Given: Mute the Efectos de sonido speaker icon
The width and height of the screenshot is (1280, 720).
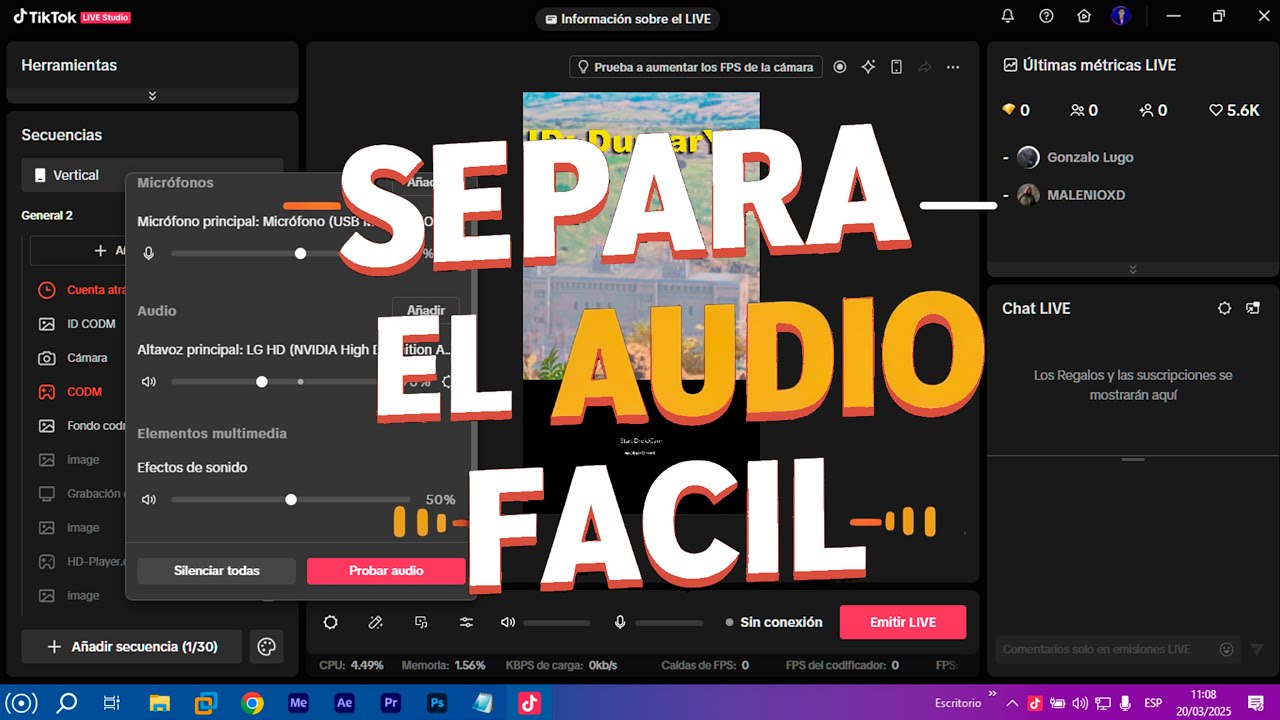Looking at the screenshot, I should point(149,499).
